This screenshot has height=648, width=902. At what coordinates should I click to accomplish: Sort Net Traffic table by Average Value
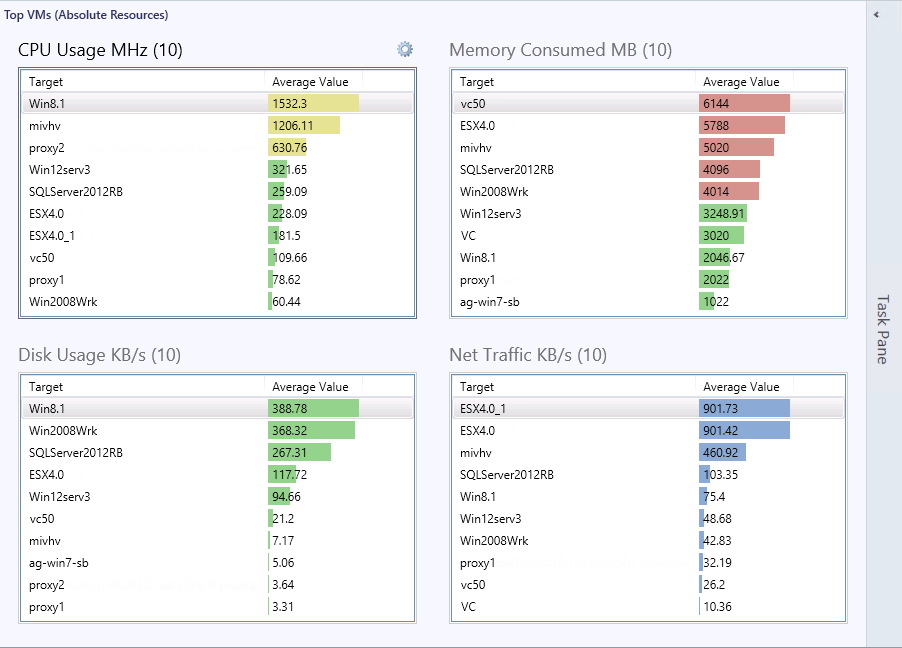click(x=741, y=387)
